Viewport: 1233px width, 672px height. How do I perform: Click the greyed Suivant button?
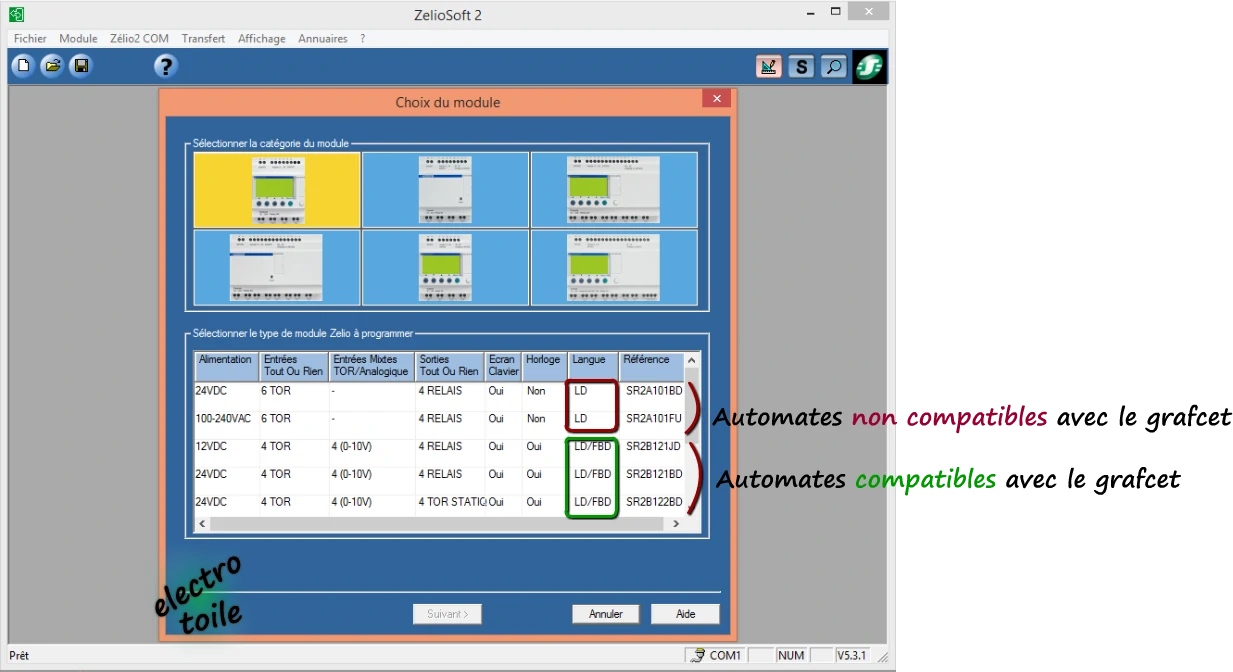coord(447,614)
